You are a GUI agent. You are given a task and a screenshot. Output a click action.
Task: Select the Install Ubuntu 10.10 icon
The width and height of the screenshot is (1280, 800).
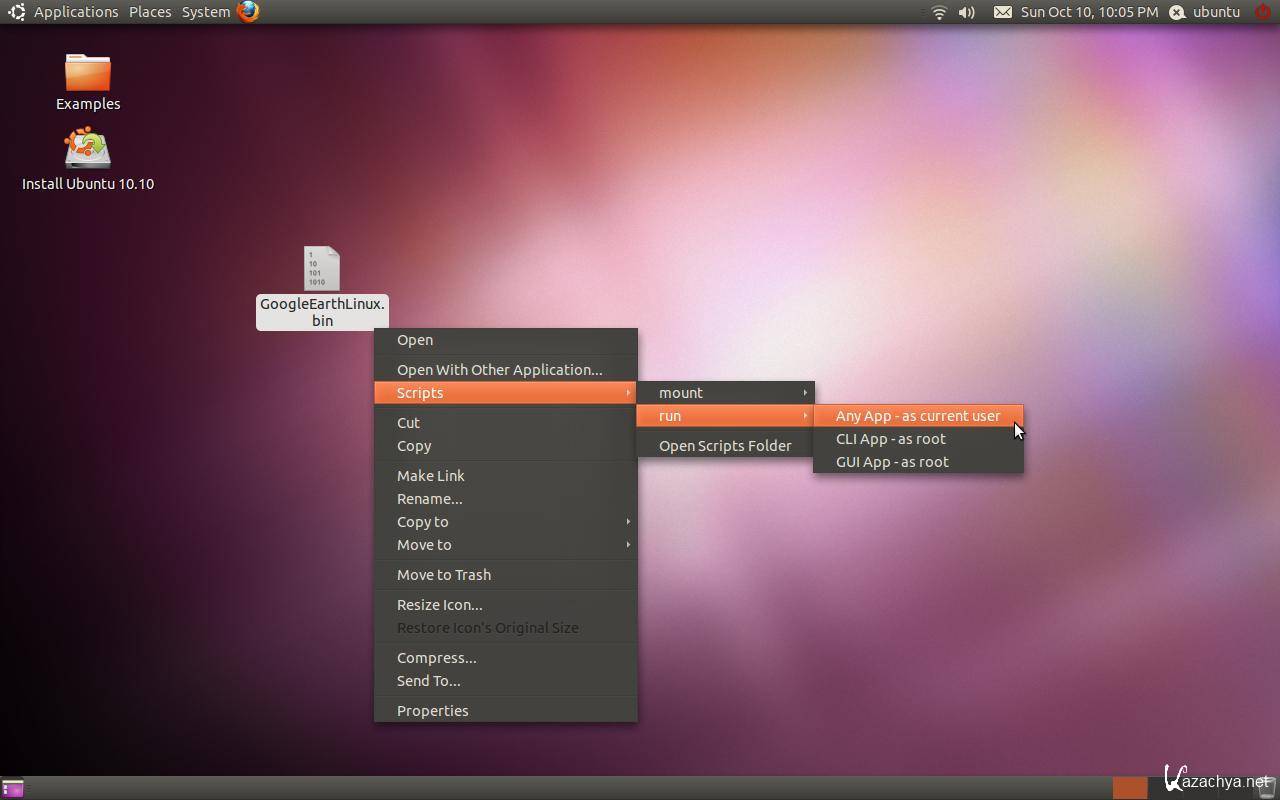click(x=88, y=149)
